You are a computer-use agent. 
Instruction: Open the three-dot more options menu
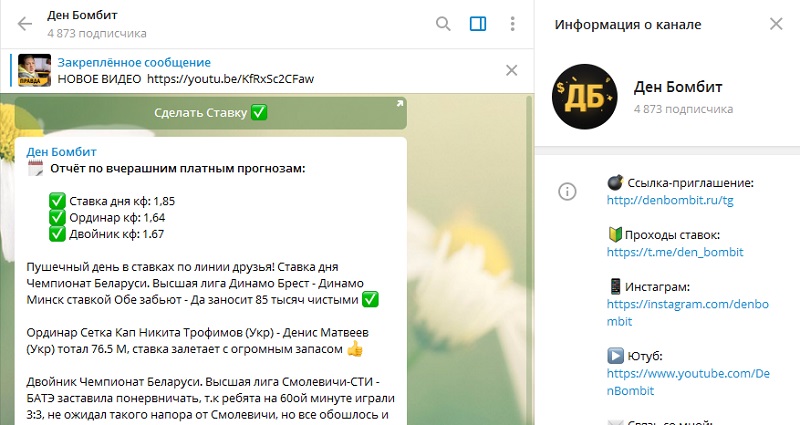(x=512, y=24)
